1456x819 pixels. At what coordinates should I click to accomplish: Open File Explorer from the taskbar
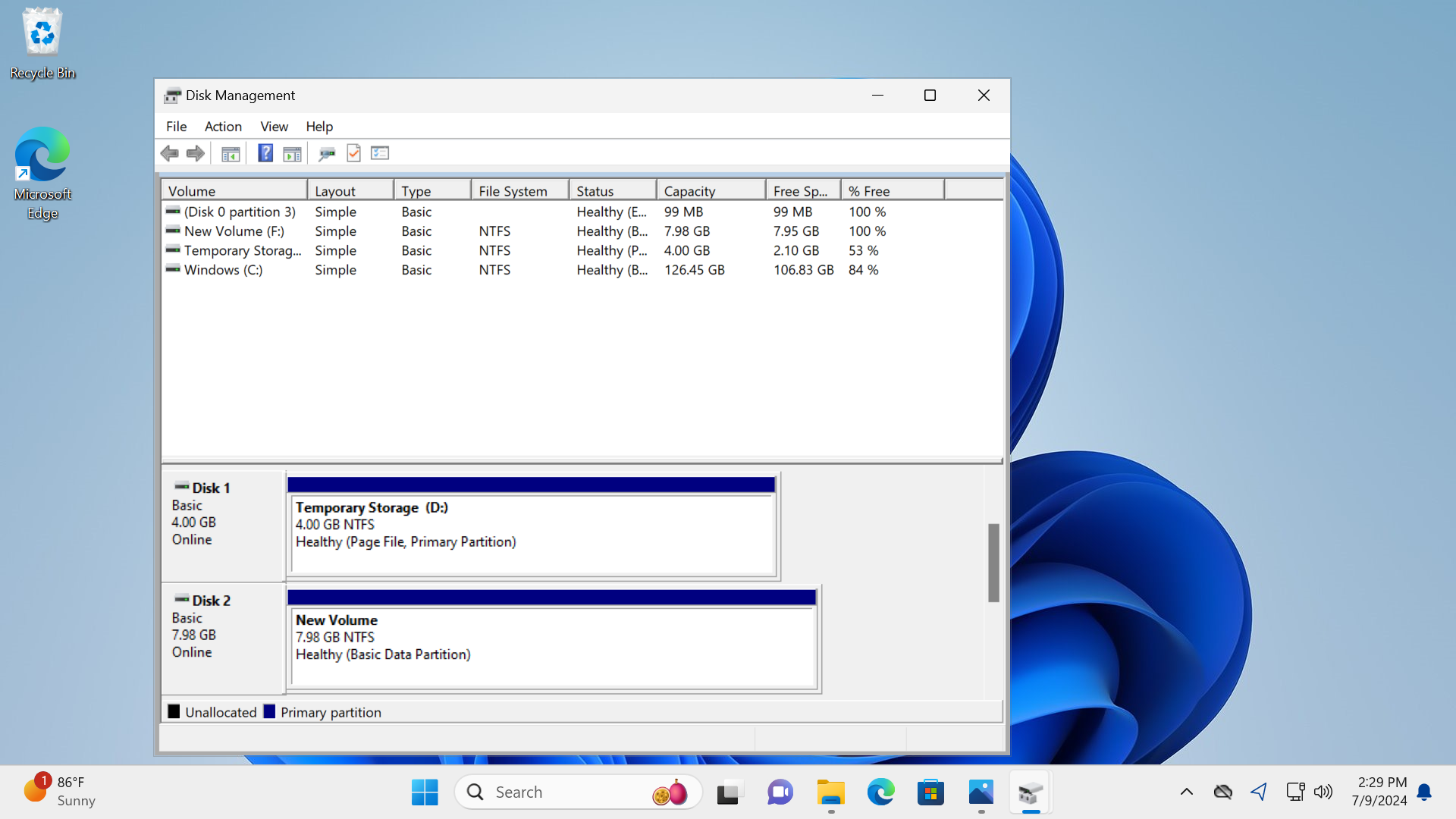pyautogui.click(x=830, y=792)
